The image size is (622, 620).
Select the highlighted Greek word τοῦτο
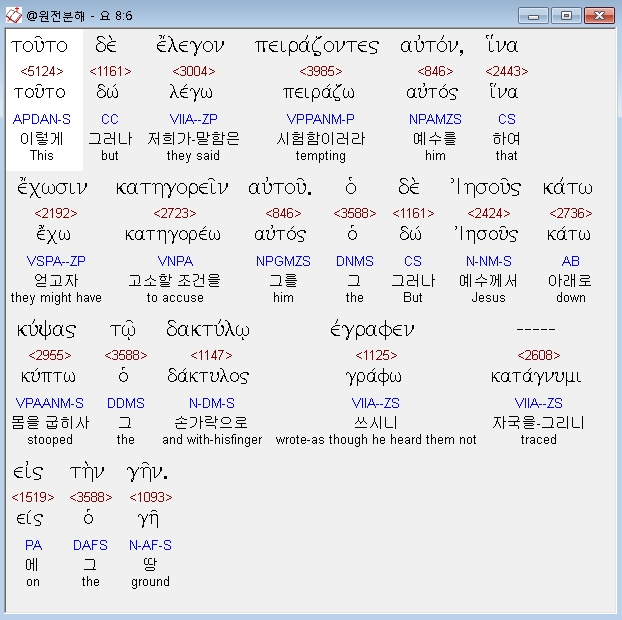point(40,46)
